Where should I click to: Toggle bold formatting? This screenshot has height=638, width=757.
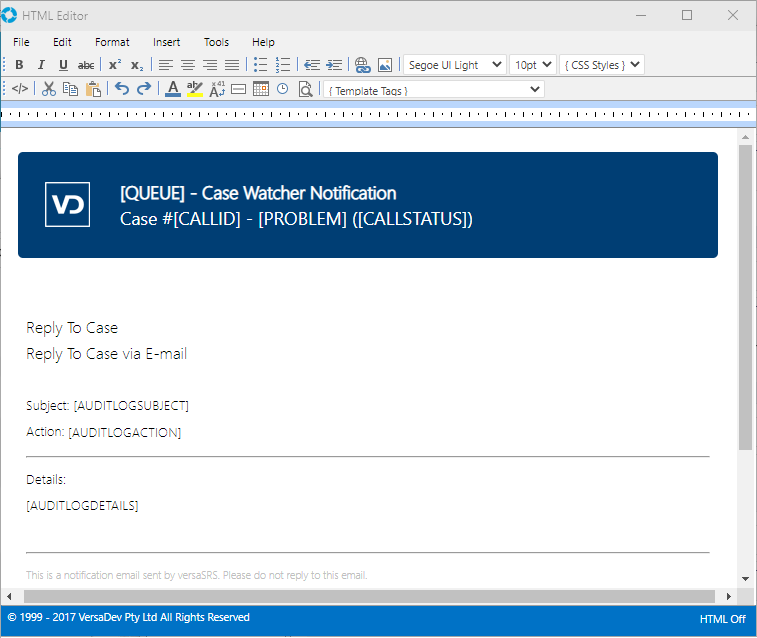(19, 65)
